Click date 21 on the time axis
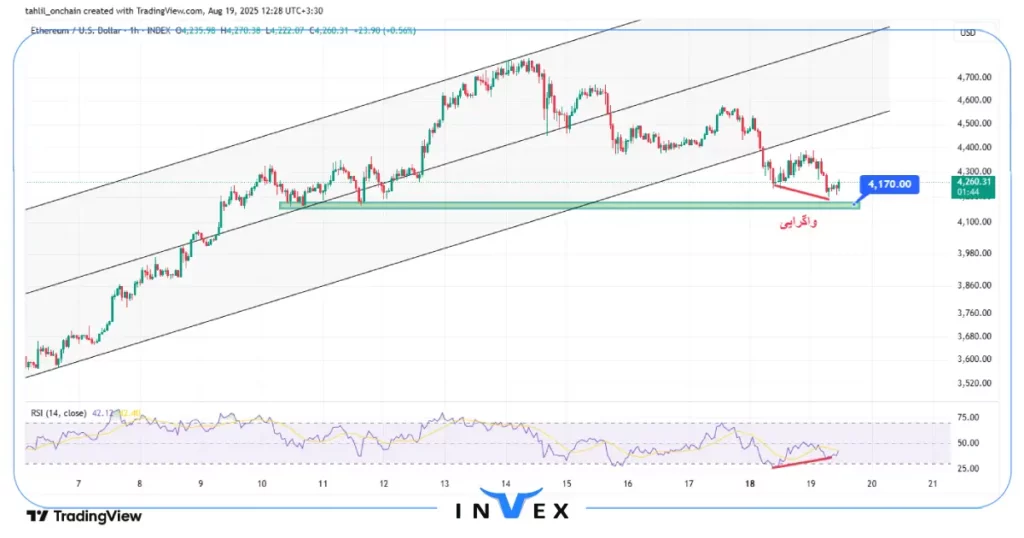 (932, 484)
